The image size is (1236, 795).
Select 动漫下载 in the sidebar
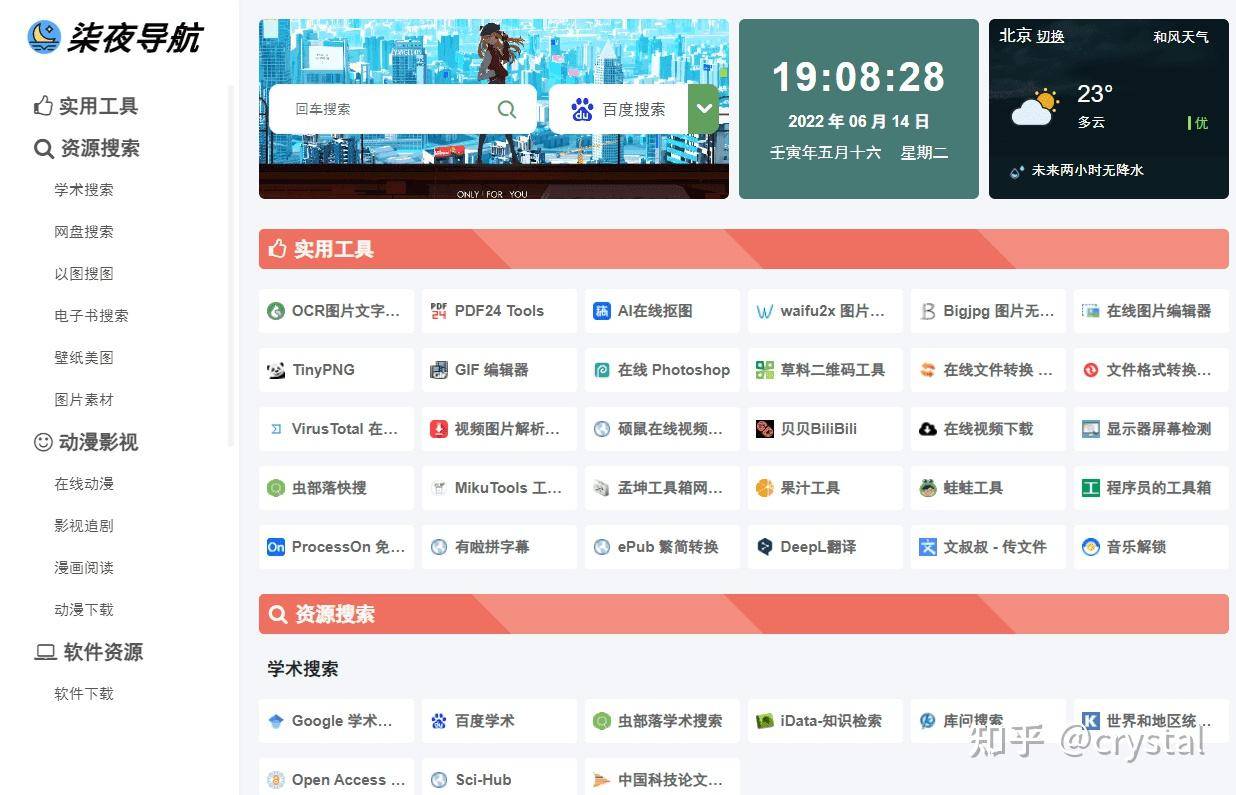click(x=84, y=610)
